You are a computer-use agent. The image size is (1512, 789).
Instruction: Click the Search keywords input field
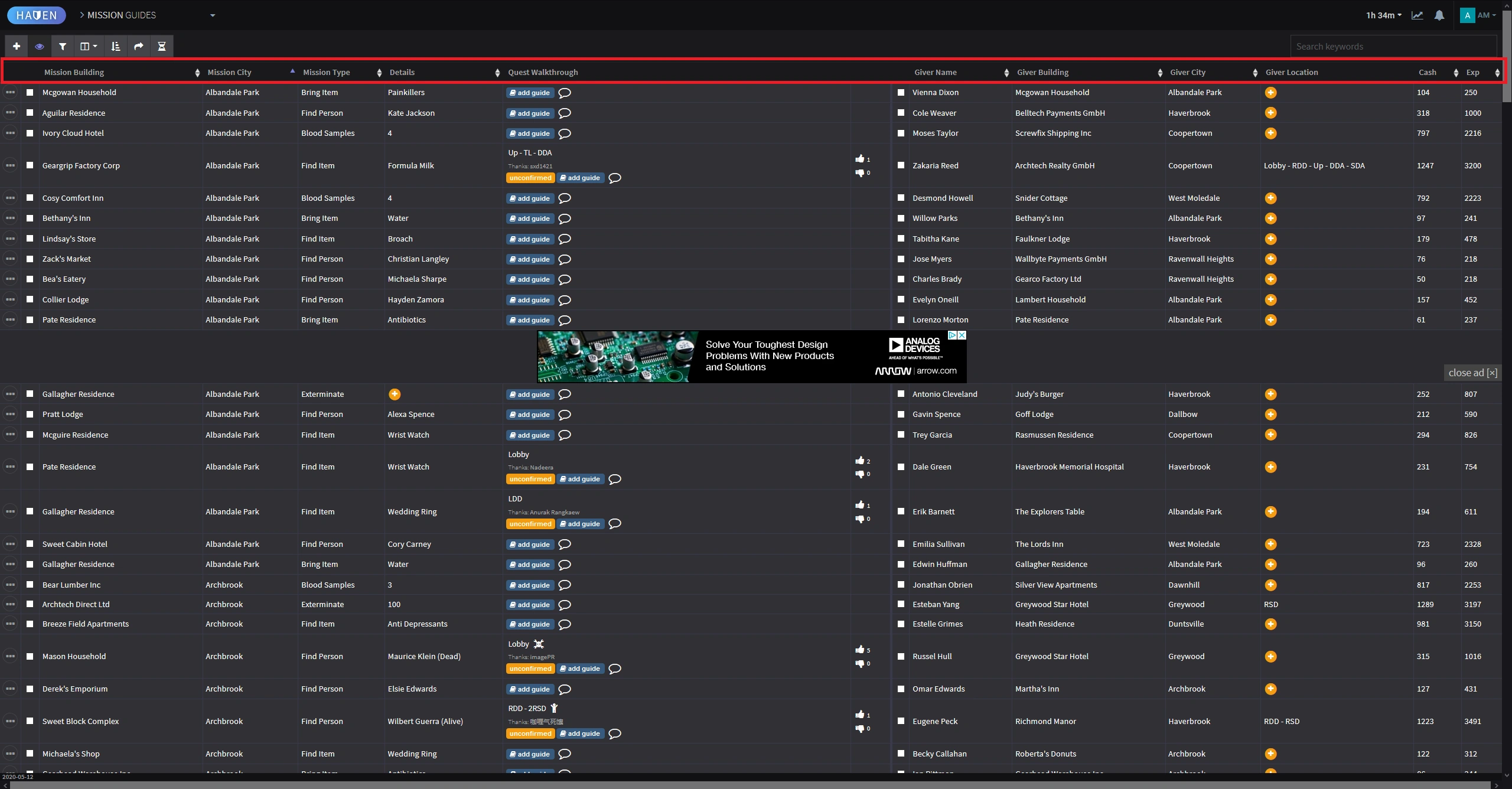pos(1393,47)
